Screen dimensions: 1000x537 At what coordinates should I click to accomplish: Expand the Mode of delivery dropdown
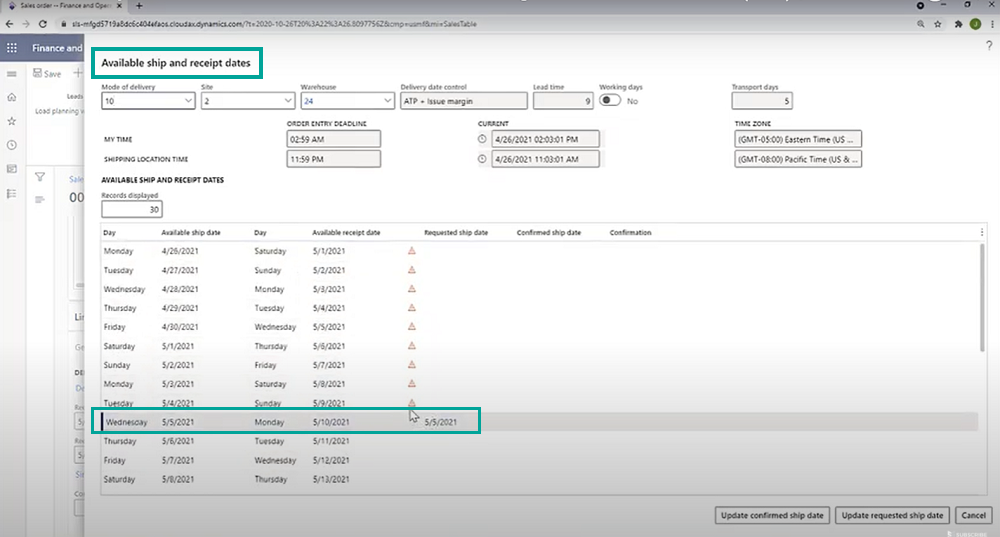(x=188, y=101)
